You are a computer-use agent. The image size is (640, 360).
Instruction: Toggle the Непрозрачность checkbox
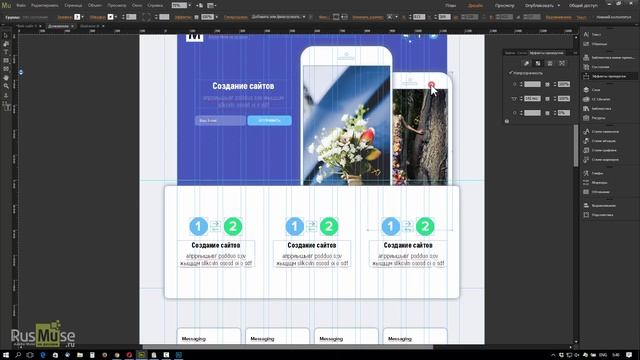point(511,73)
